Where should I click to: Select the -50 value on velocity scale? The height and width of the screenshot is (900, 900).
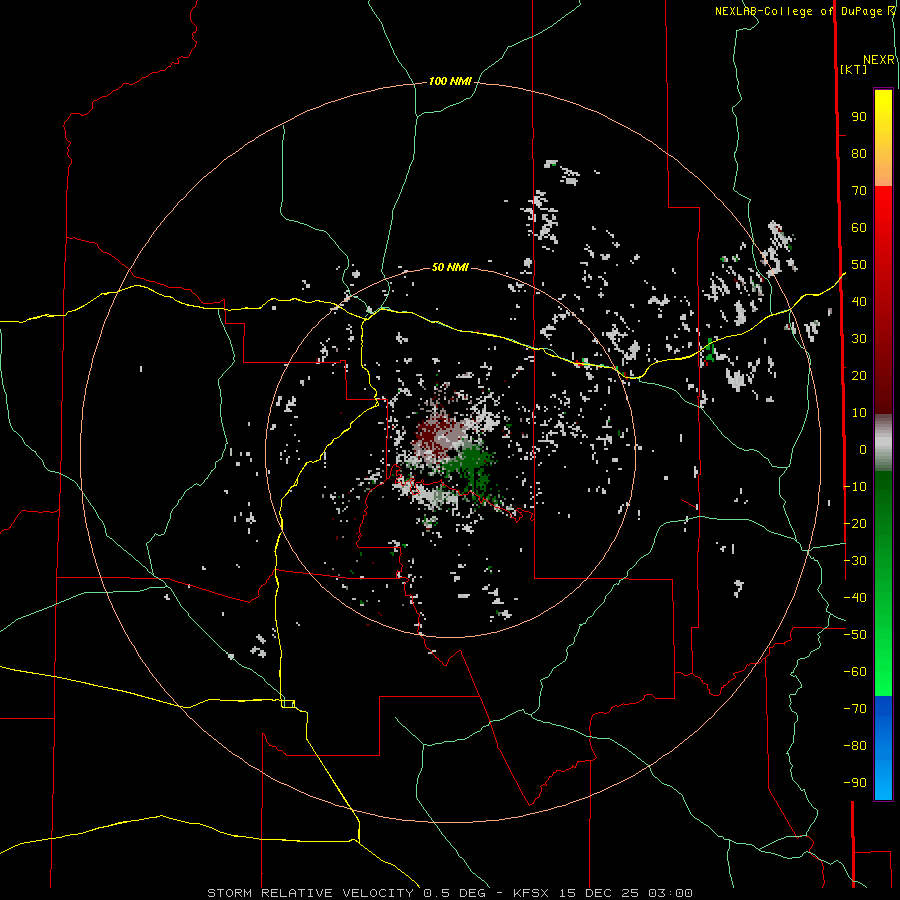click(x=855, y=635)
